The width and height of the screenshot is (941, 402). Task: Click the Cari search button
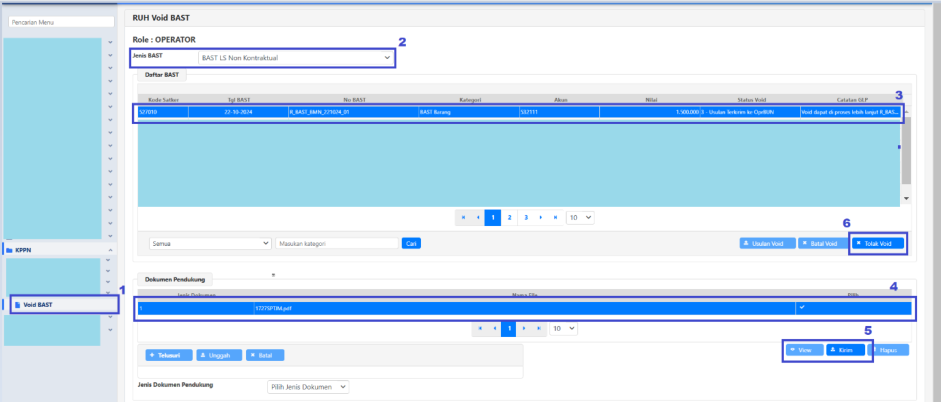point(410,243)
